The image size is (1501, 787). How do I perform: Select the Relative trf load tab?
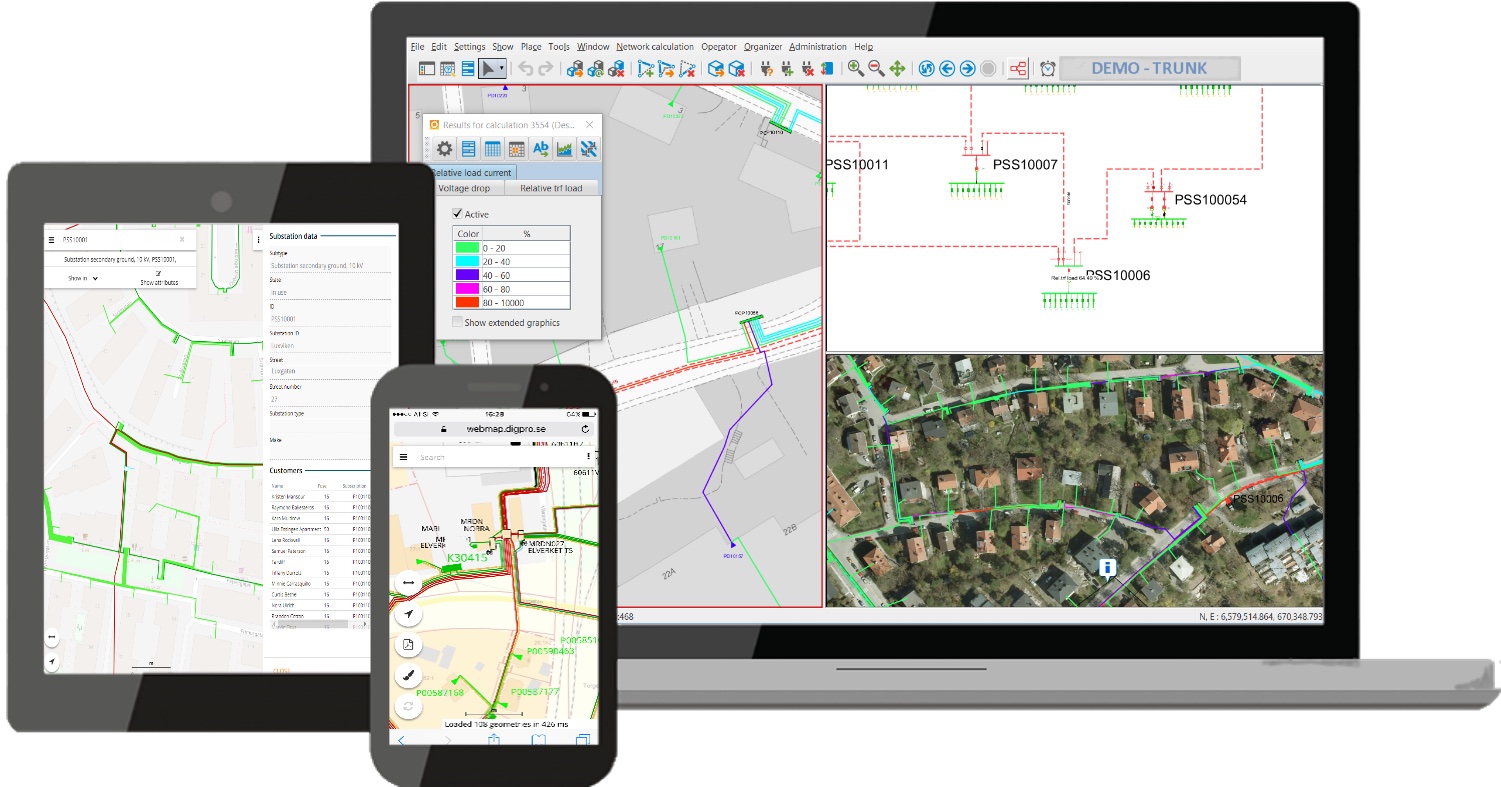[549, 188]
